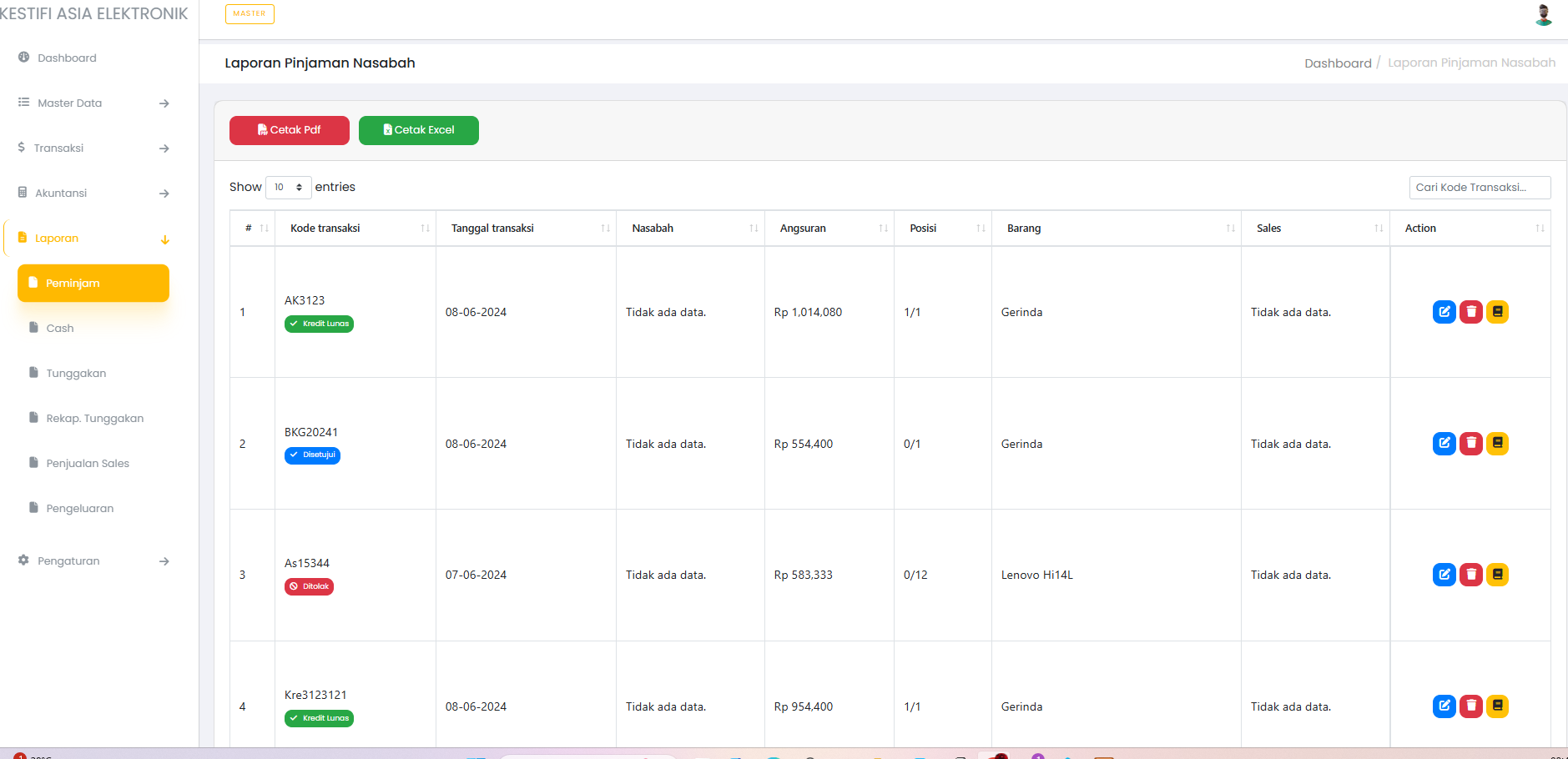This screenshot has width=1568, height=759.
Task: Click the blue edit icon for AK3123
Action: (x=1444, y=312)
